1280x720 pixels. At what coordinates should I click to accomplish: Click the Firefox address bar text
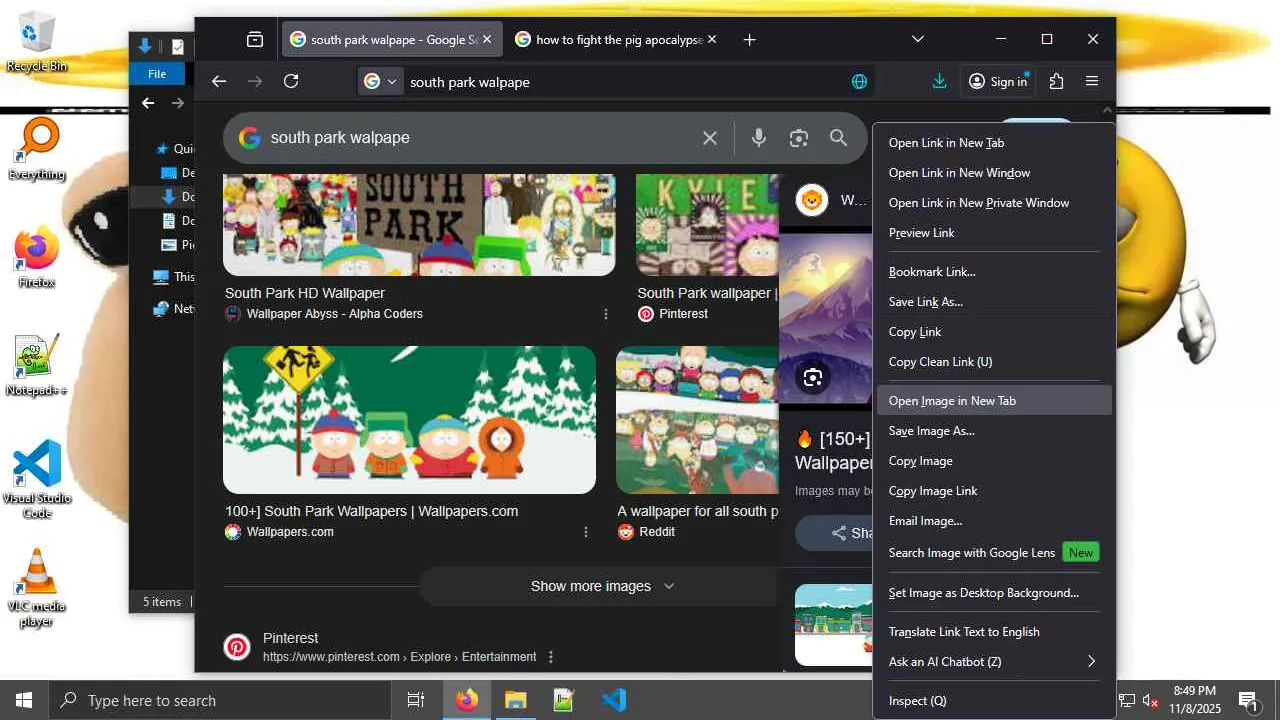click(470, 82)
